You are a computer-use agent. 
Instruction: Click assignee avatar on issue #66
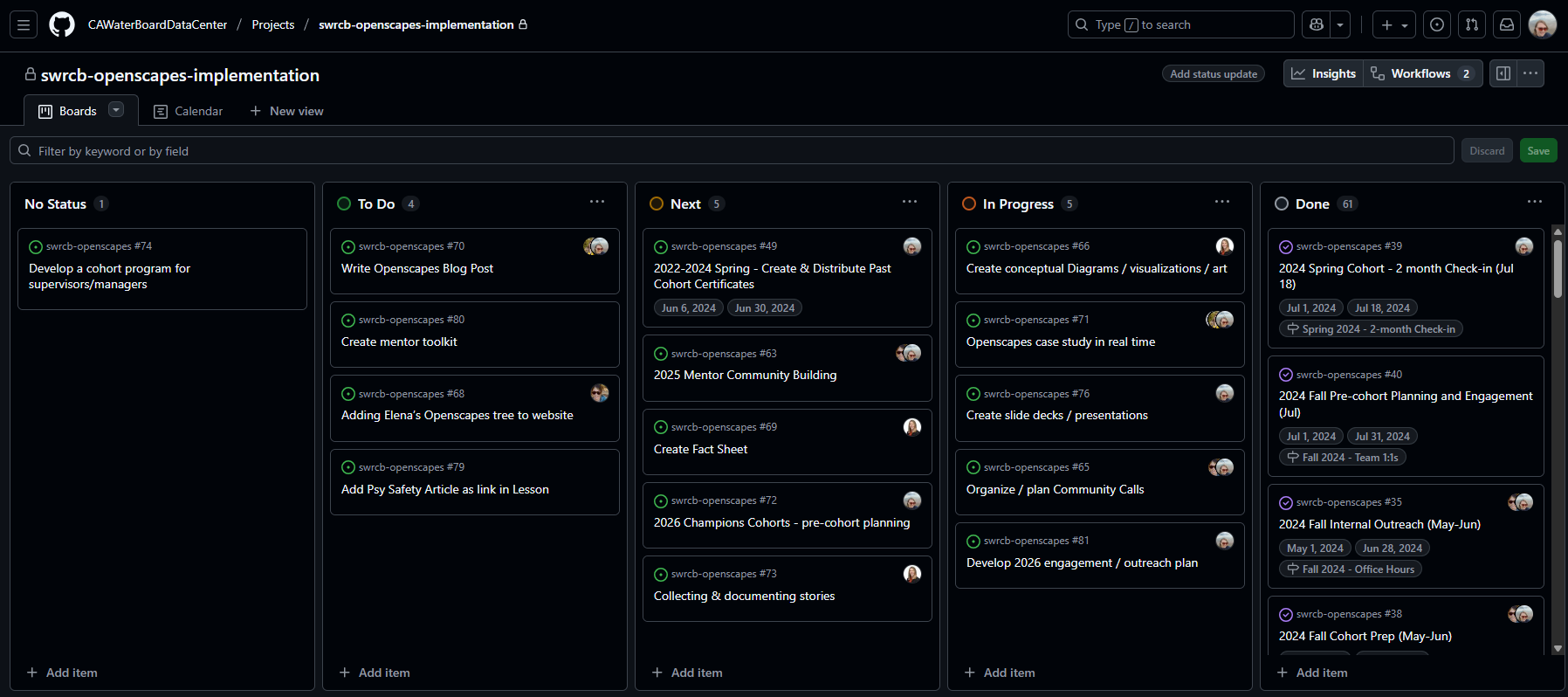1225,246
